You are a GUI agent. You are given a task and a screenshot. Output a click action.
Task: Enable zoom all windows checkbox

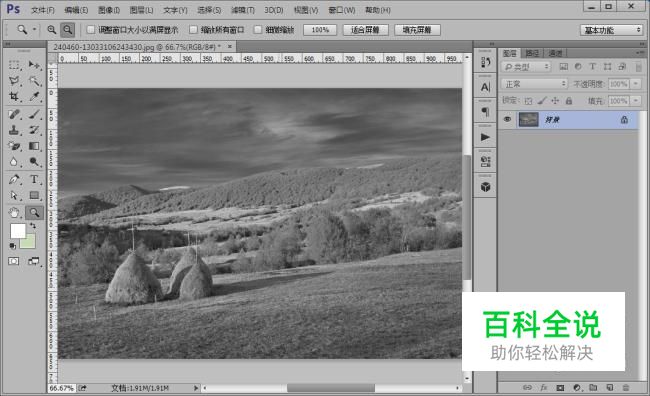[193, 30]
